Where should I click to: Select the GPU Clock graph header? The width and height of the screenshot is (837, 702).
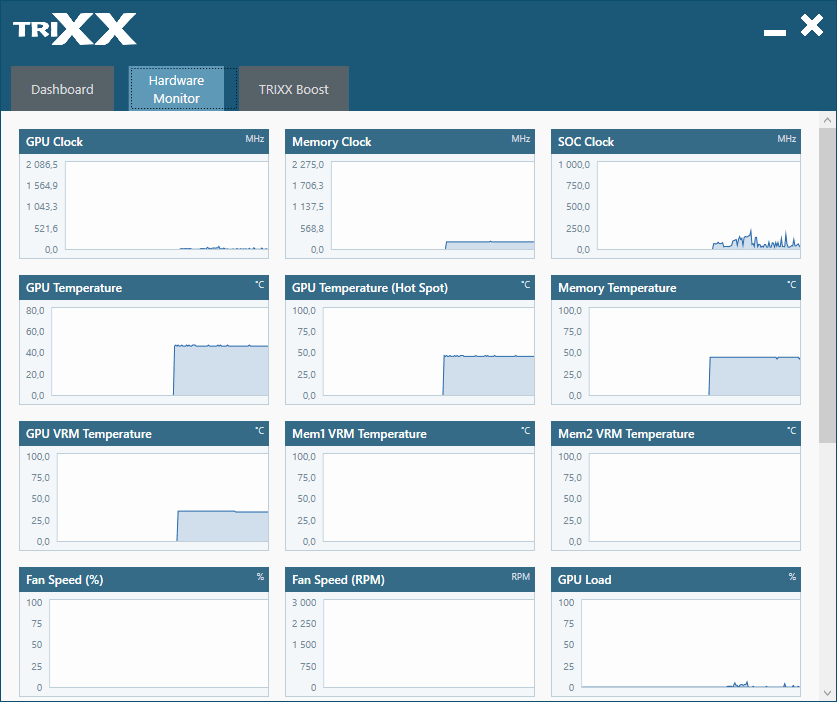[x=144, y=141]
